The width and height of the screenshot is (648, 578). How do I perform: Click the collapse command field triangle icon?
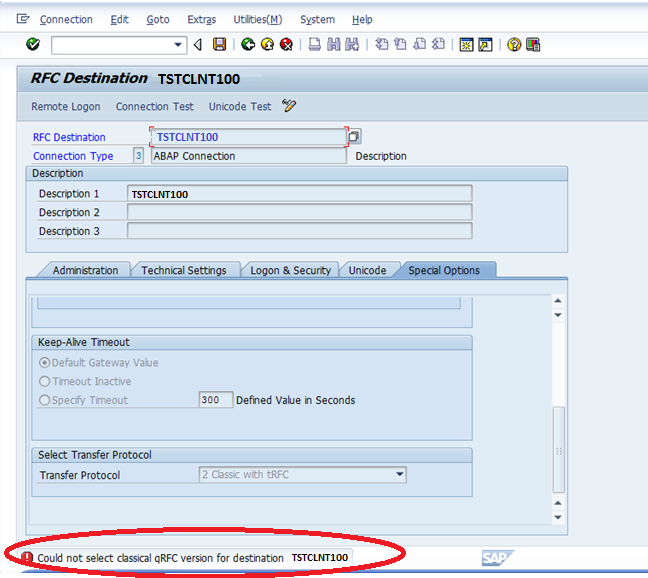click(x=198, y=44)
